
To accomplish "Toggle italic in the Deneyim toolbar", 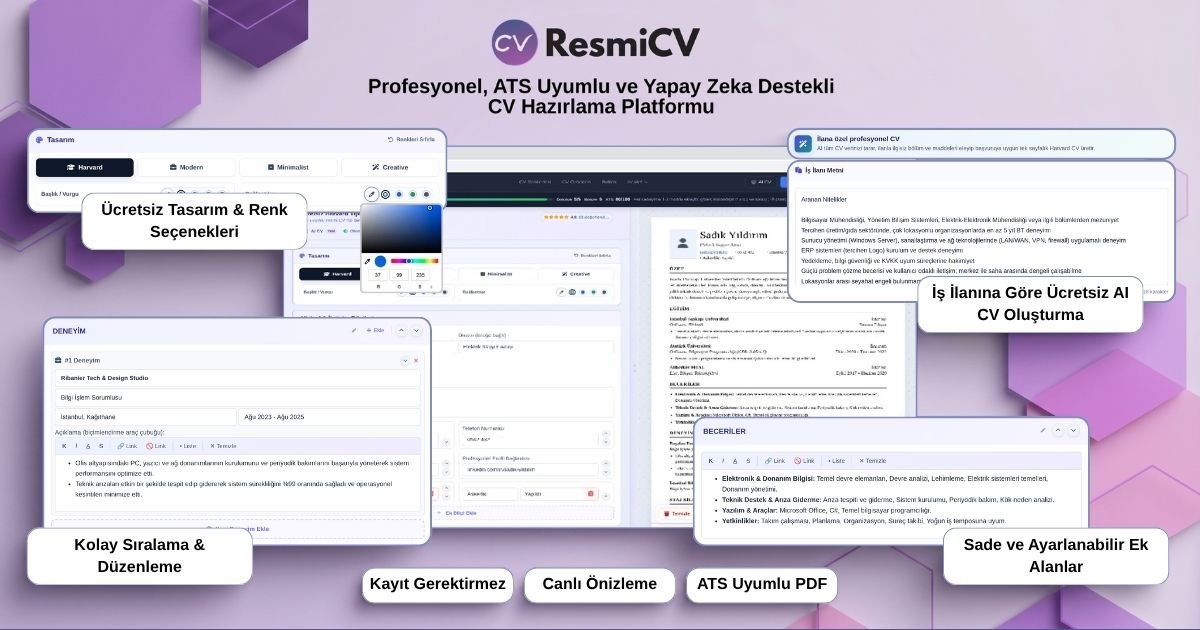I will tap(76, 446).
